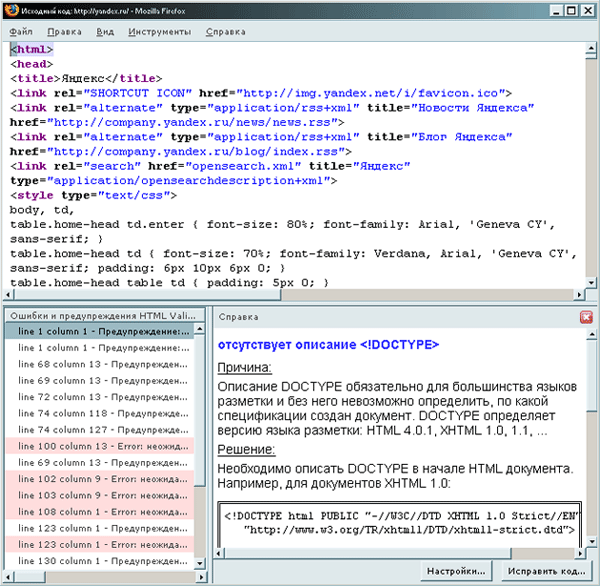Click the favicon.ico URL in source code
The image size is (600, 586).
coord(370,93)
